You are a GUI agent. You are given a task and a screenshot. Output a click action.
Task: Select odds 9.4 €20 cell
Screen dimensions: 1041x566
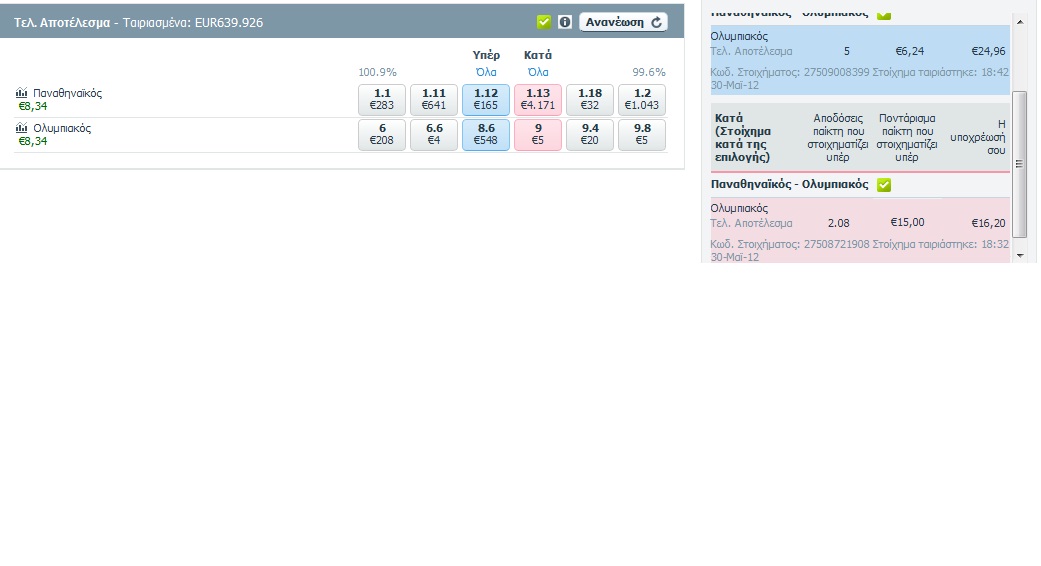tap(590, 135)
